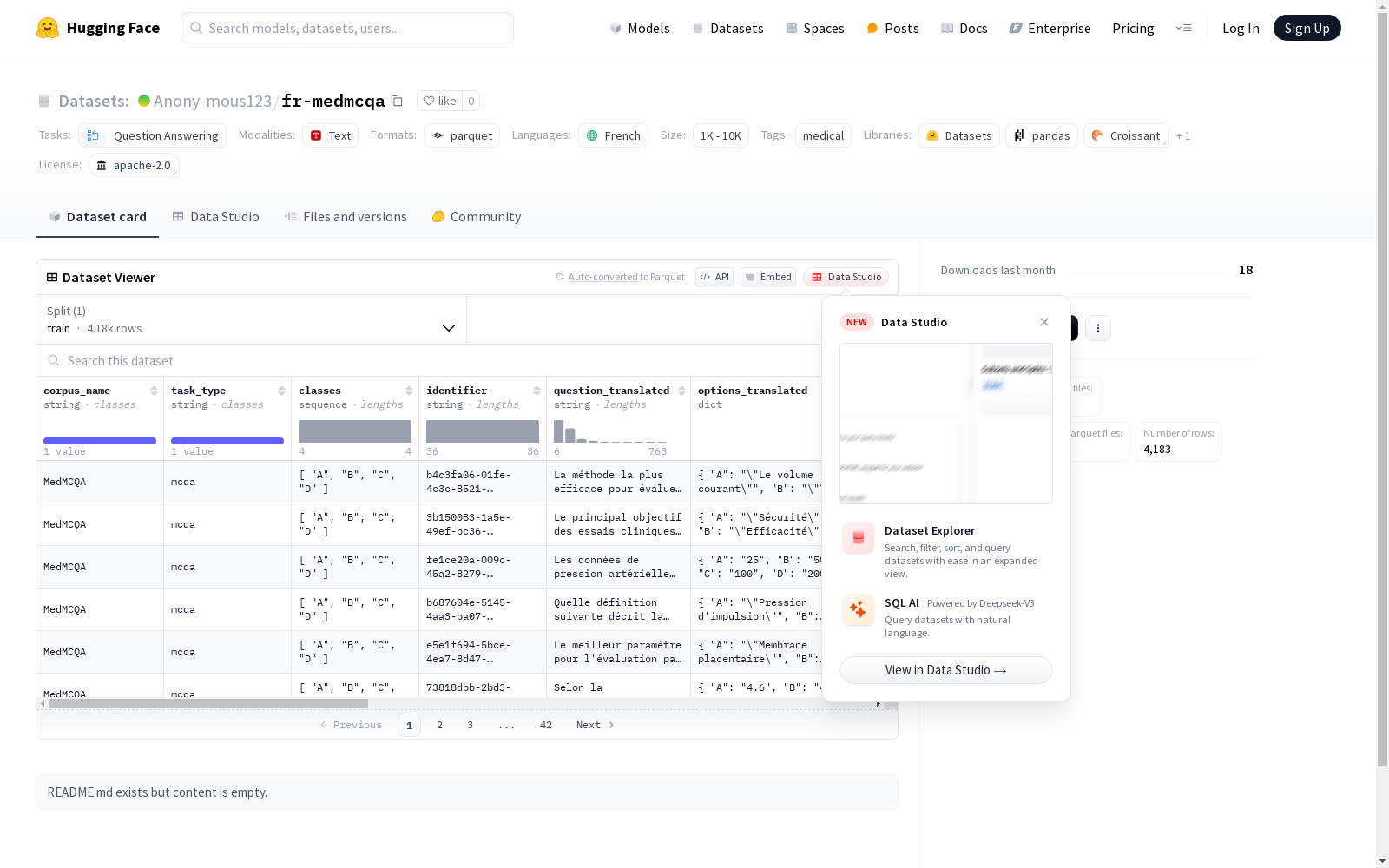The width and height of the screenshot is (1389, 868).
Task: Click the 1K - 10K size tag
Action: pos(721,135)
